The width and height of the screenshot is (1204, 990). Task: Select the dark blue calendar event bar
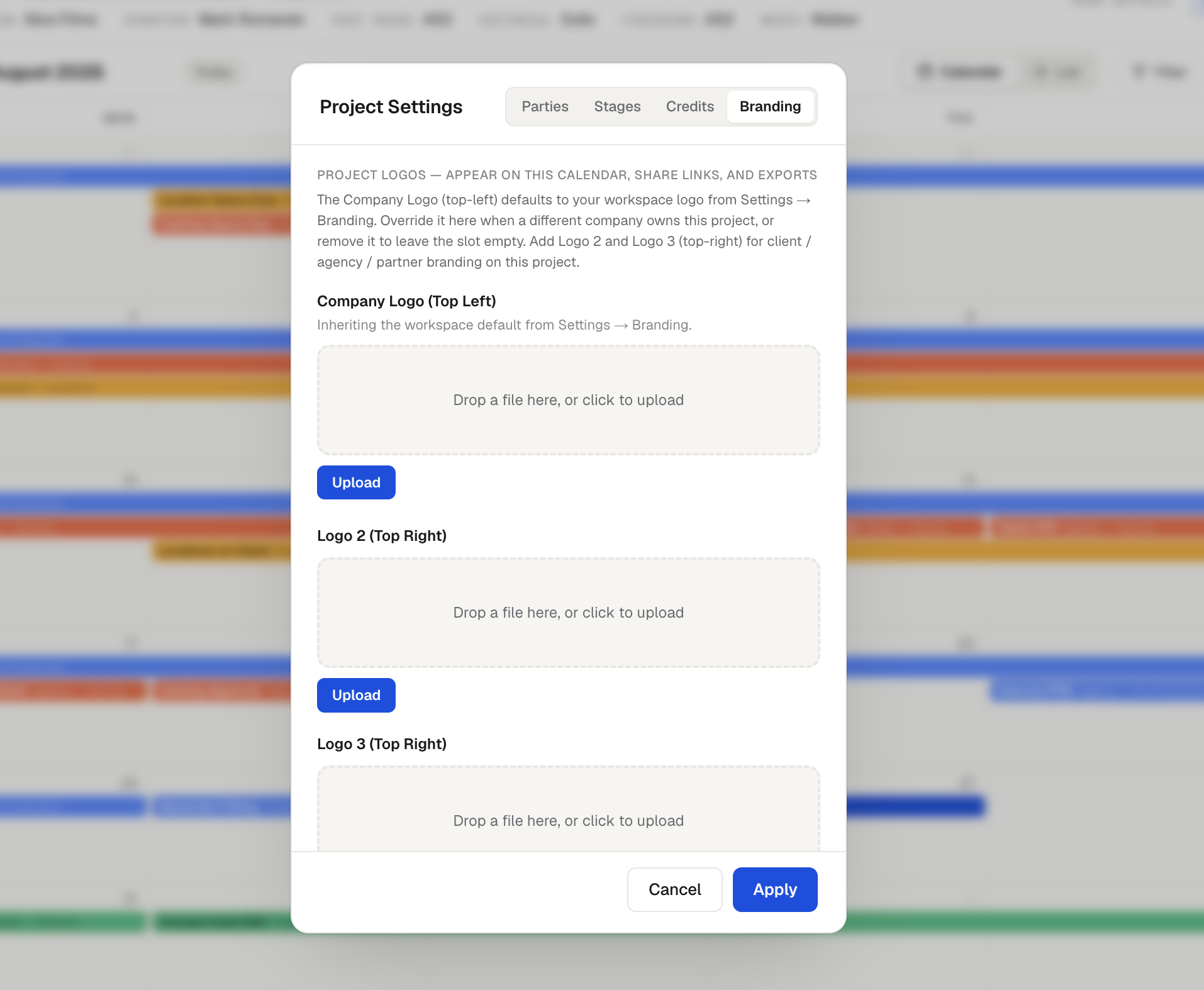pos(915,806)
